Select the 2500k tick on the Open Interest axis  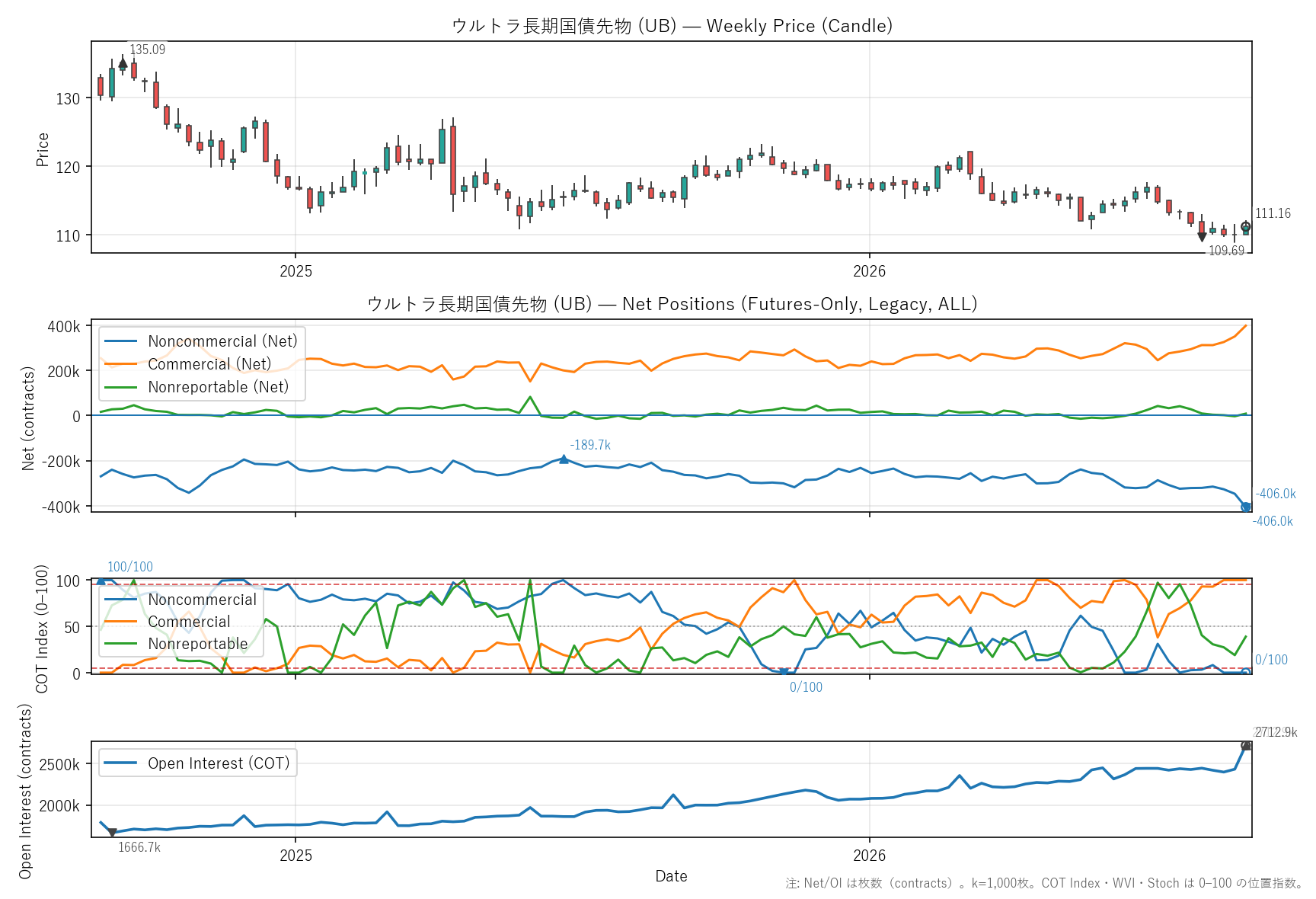coord(59,765)
